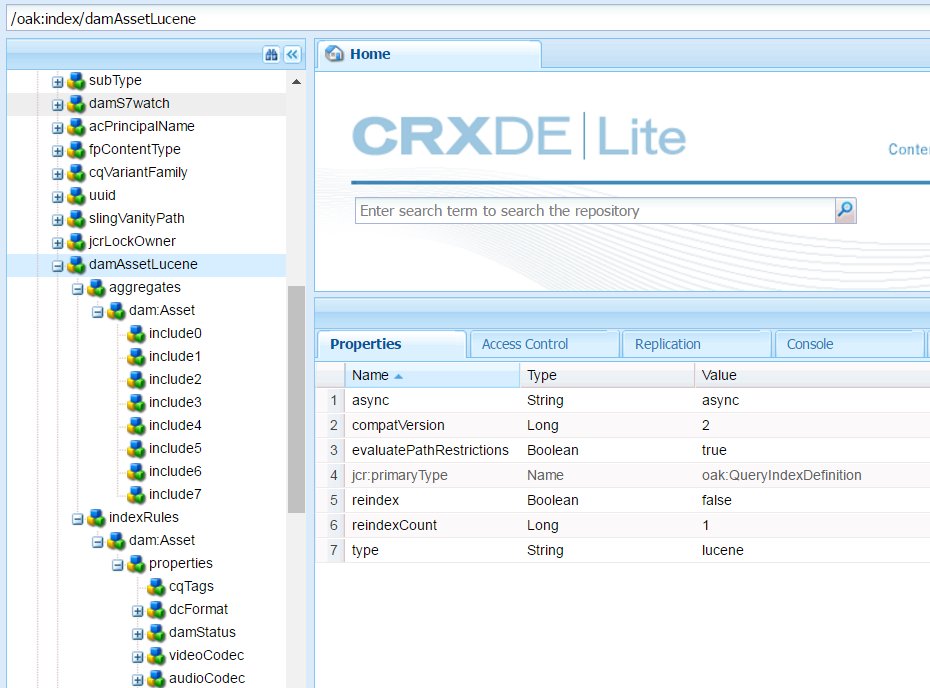This screenshot has width=930, height=688.
Task: Select the evaluatePathRestrictions property row
Action: (x=623, y=450)
